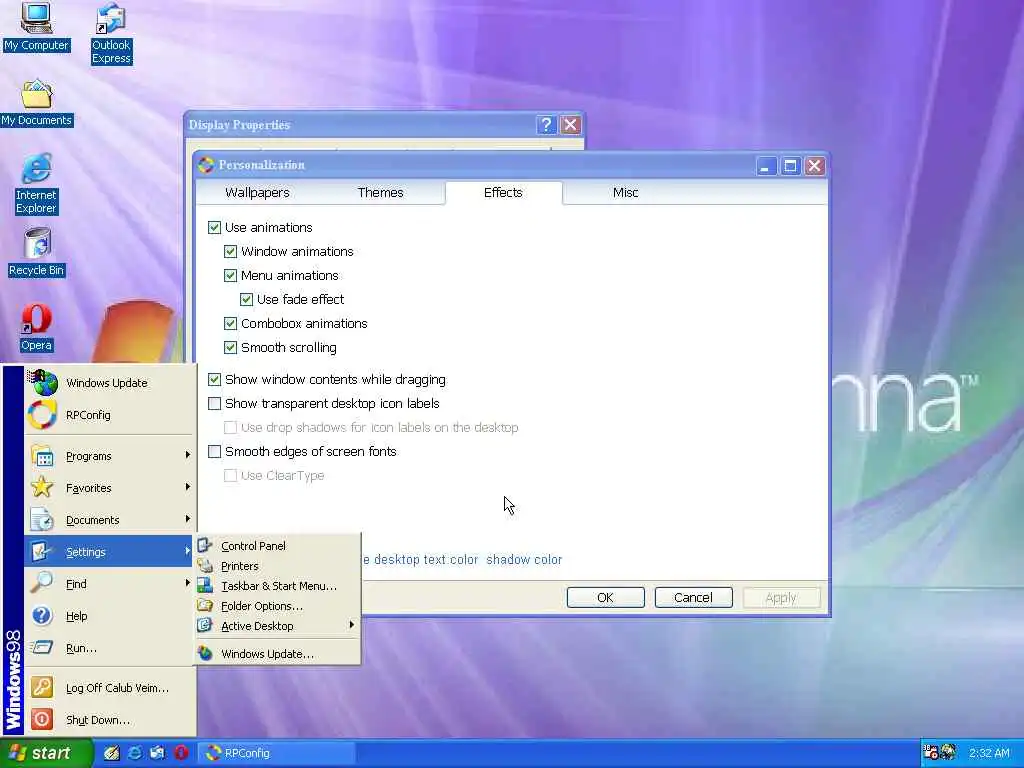Screen dimensions: 1024x768
Task: Open Taskbar & Start Menu settings
Action: pyautogui.click(x=278, y=586)
